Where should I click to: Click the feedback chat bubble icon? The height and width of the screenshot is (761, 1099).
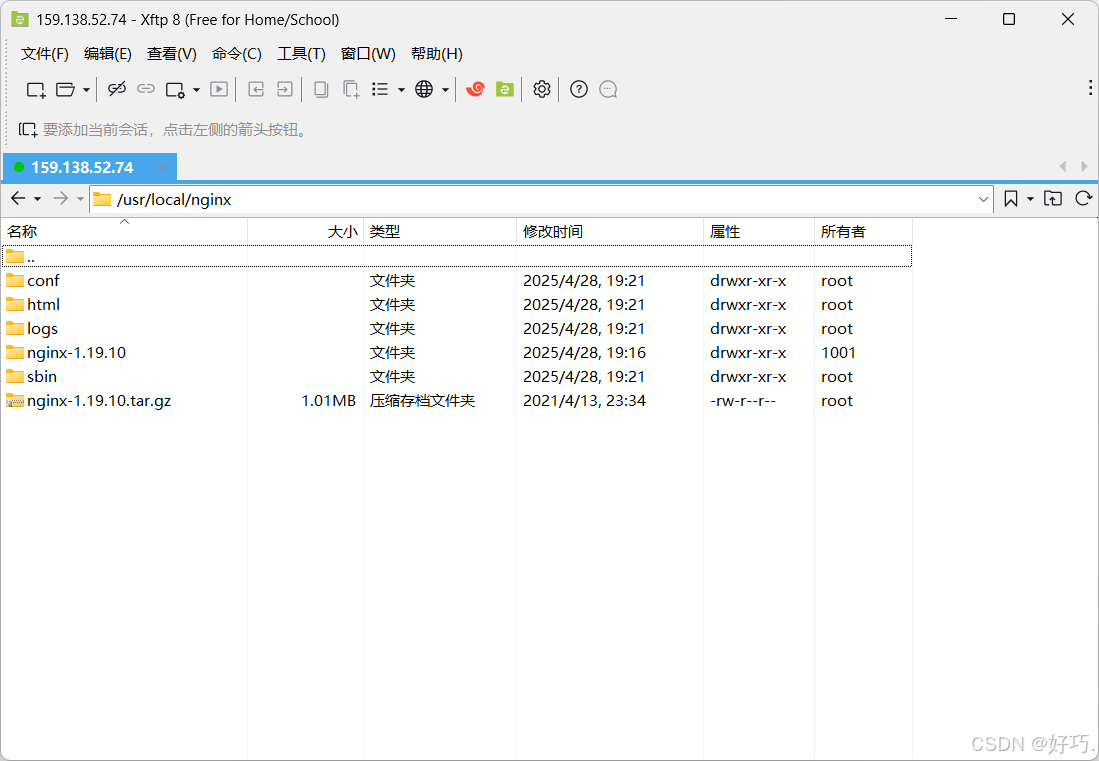608,89
